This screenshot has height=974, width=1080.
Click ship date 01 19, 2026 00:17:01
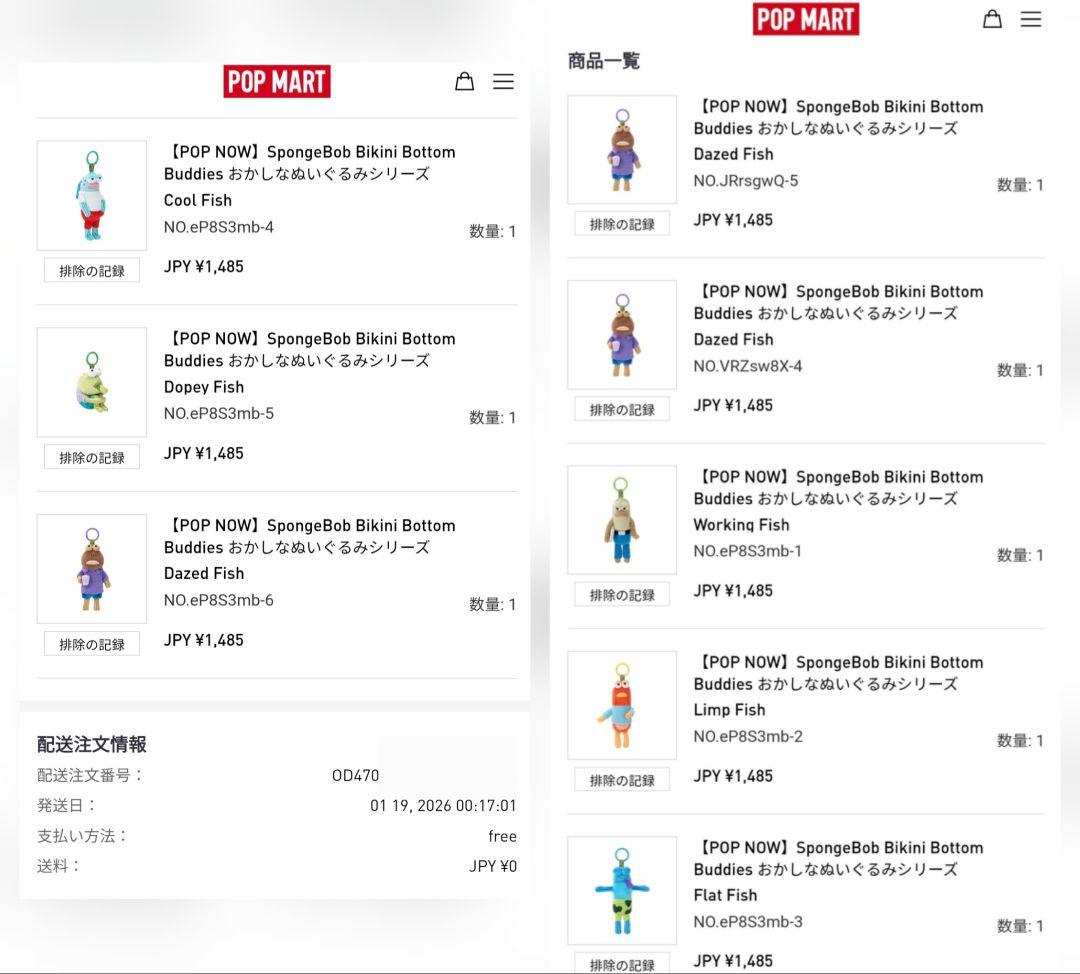(443, 805)
